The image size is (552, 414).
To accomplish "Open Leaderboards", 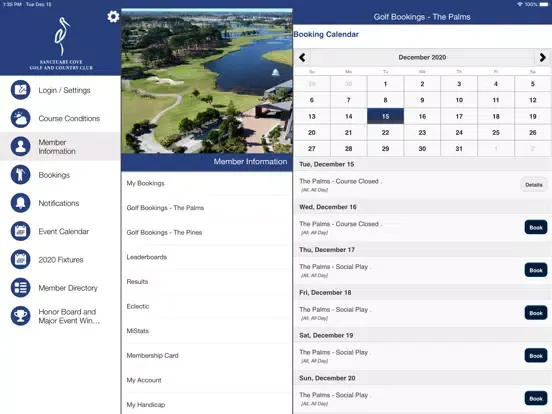I will tap(207, 257).
